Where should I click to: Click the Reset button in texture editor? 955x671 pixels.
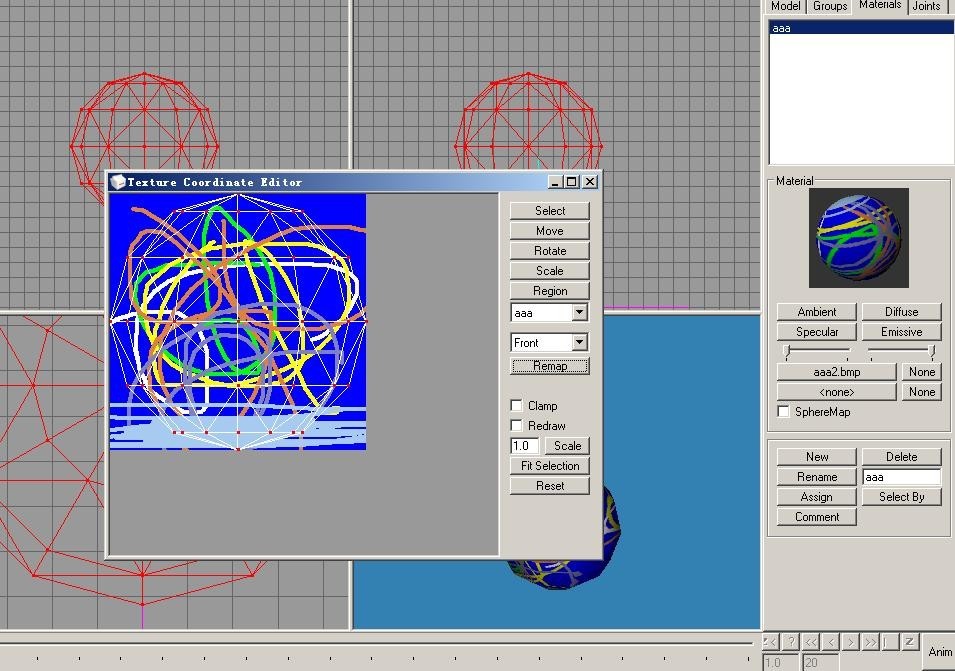[549, 486]
